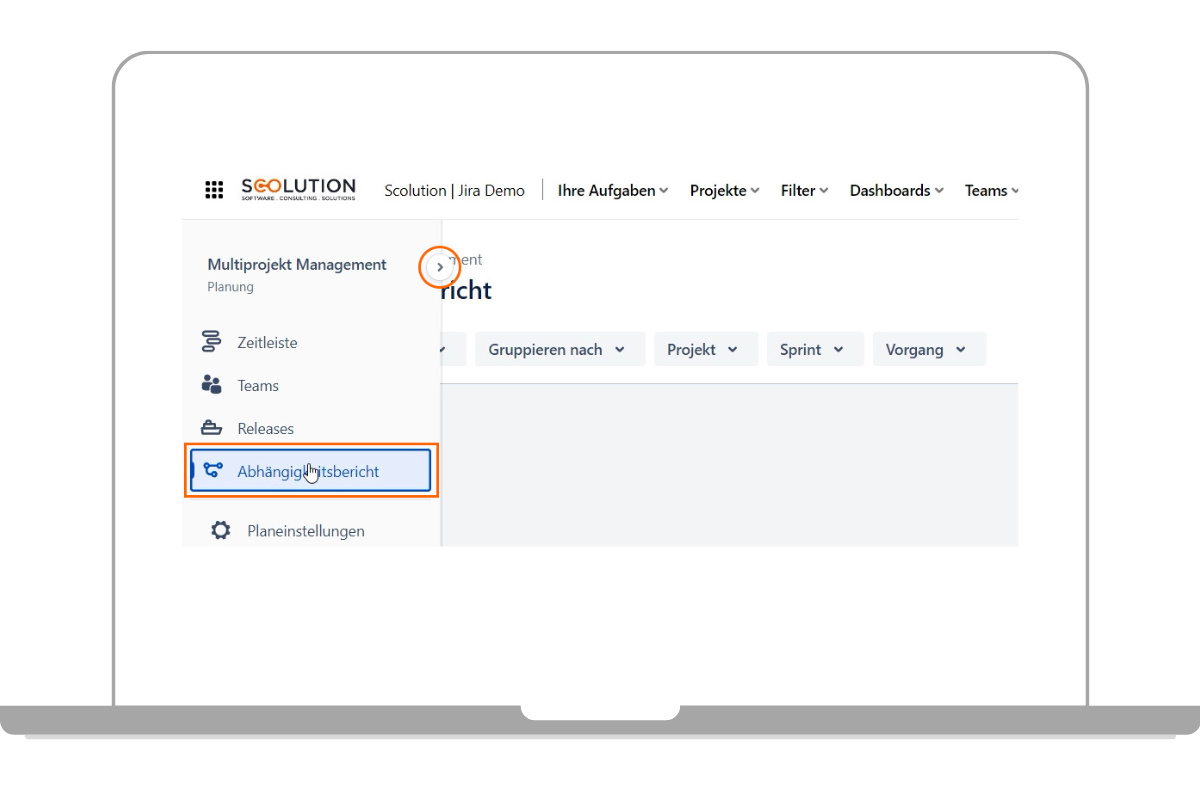Click the Scolution logo
1200x790 pixels.
tap(298, 190)
